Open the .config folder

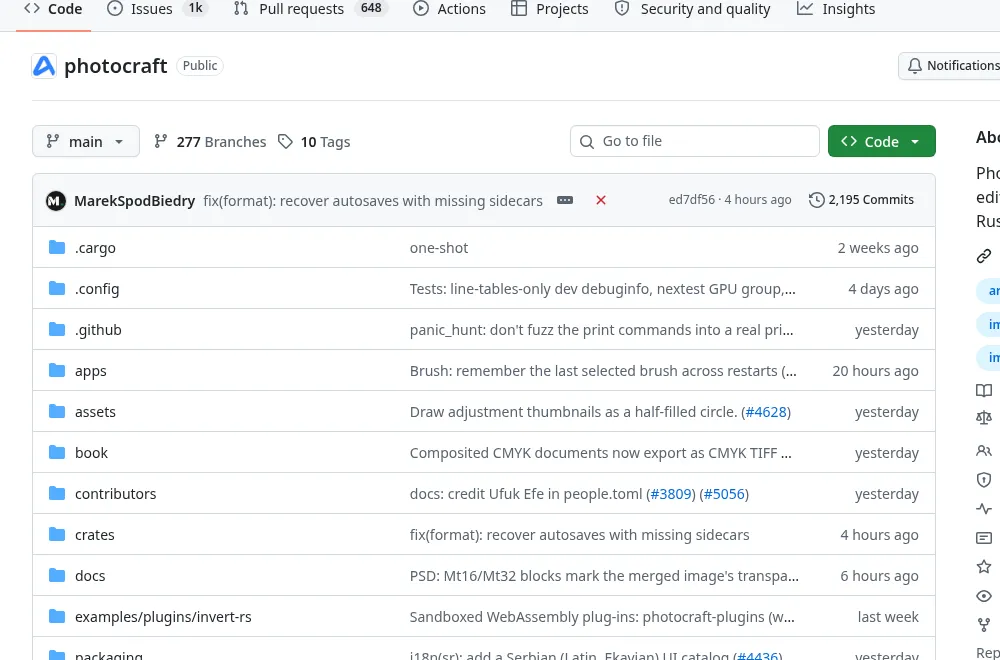pos(97,289)
